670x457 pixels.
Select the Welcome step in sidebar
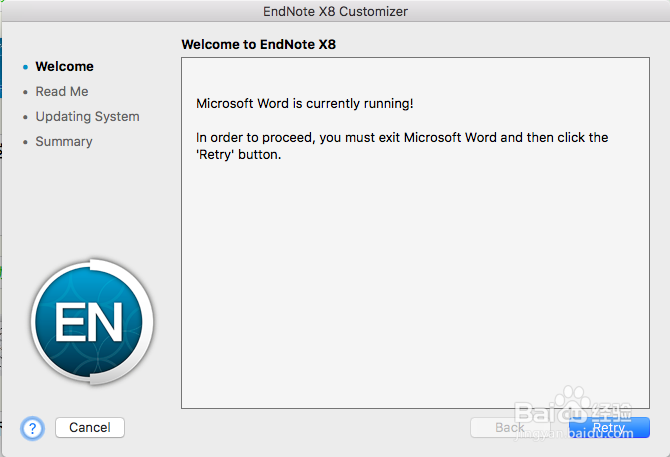65,67
